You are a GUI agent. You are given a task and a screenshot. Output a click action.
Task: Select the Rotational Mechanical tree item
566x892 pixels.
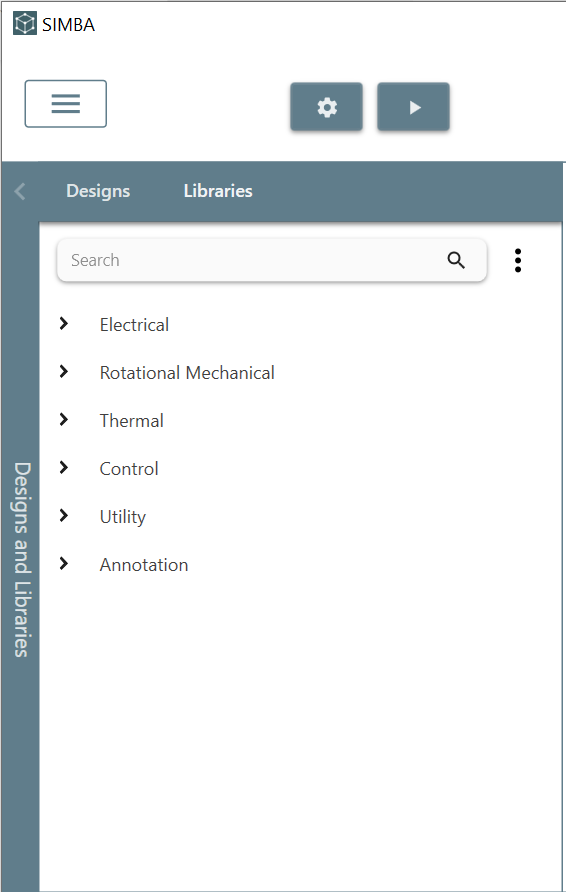[187, 373]
